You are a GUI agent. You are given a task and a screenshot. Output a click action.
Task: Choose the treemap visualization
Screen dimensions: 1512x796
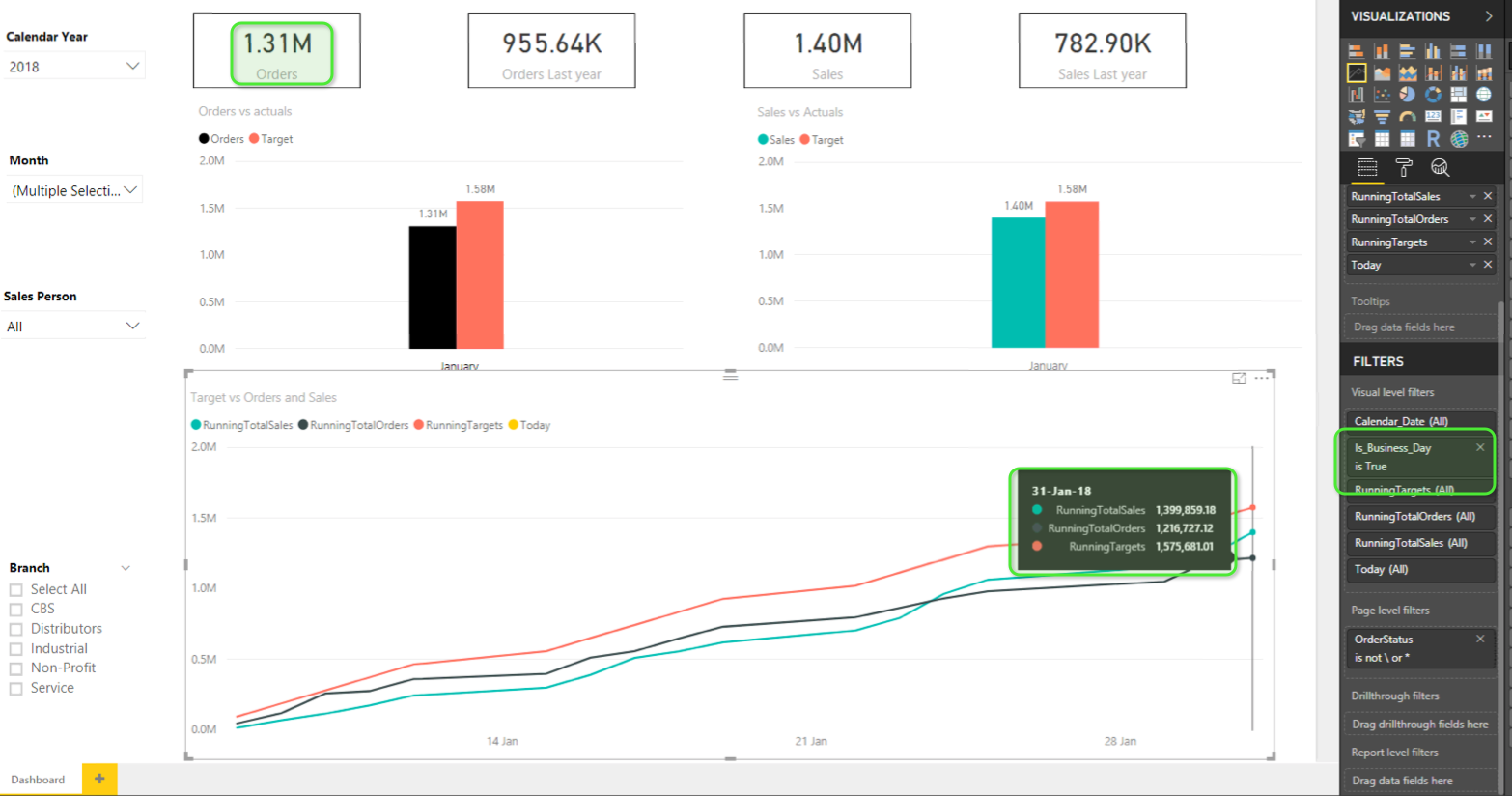pos(1458,95)
